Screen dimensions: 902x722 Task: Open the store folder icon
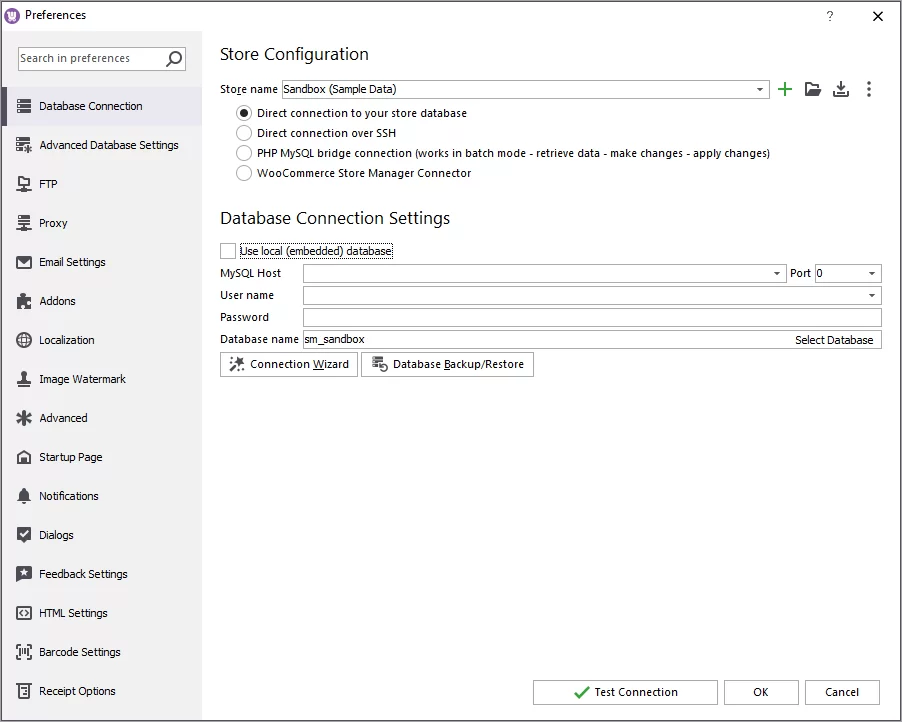813,89
